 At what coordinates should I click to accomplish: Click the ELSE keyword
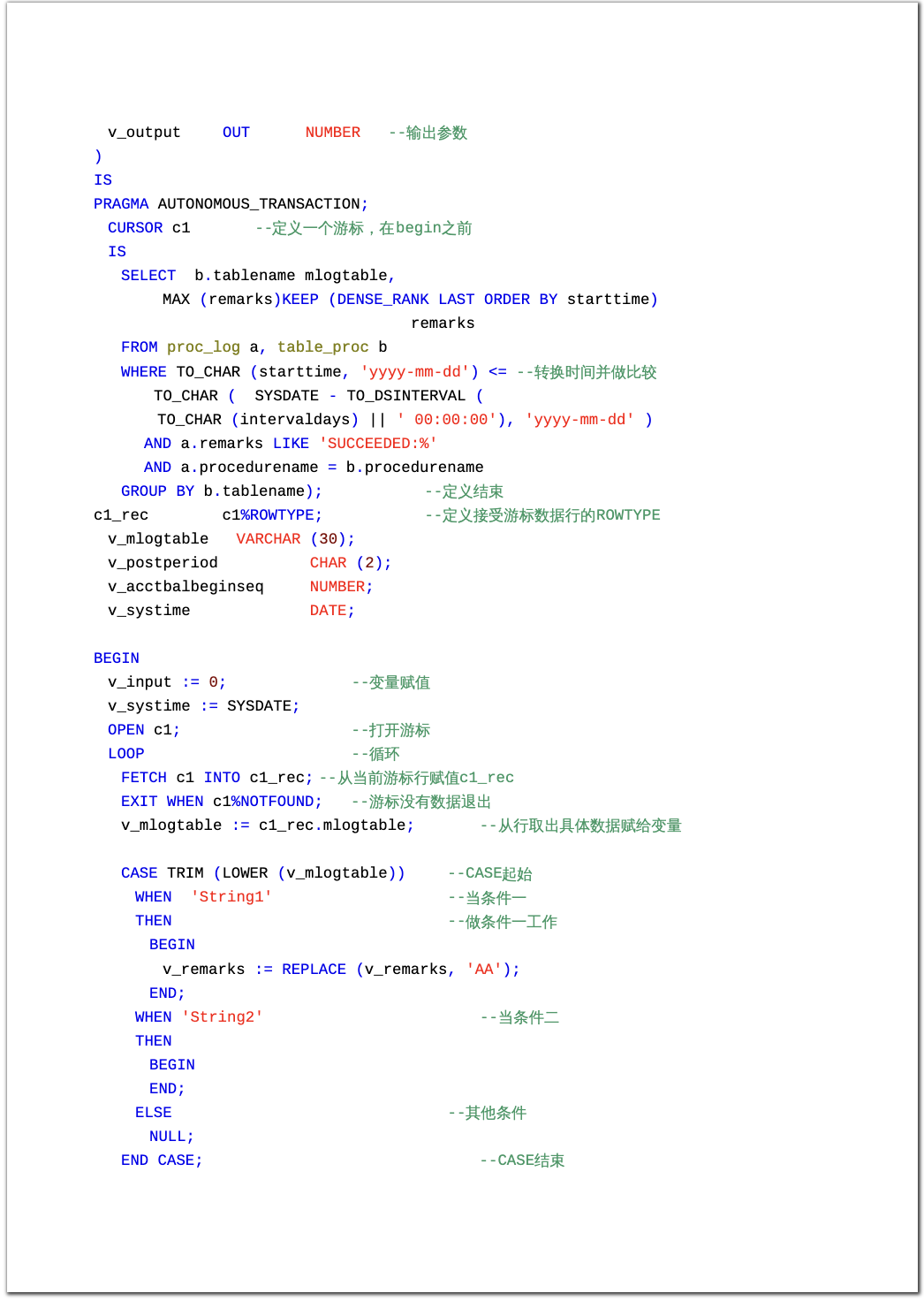point(154,1113)
